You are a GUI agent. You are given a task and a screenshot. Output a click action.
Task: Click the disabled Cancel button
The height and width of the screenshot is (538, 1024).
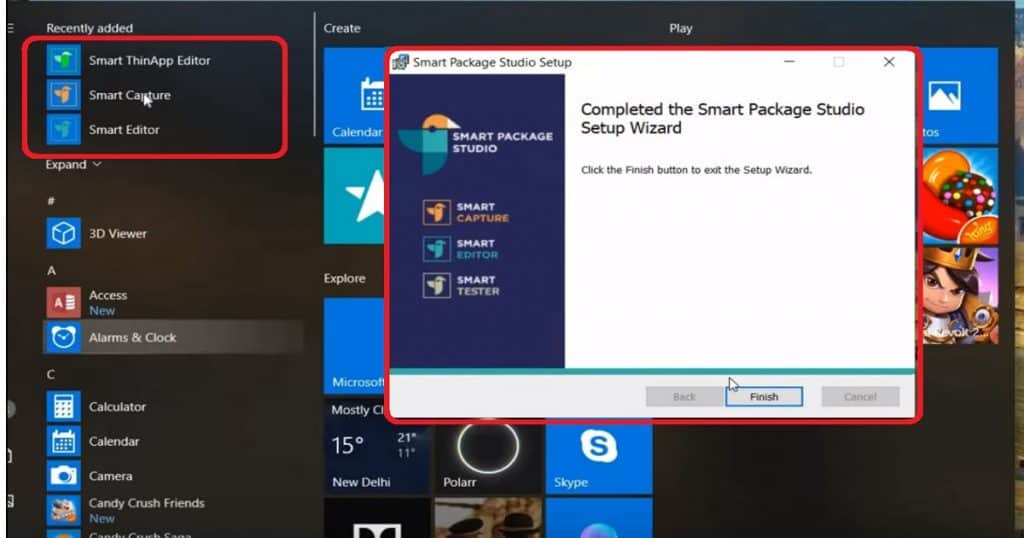tap(860, 396)
